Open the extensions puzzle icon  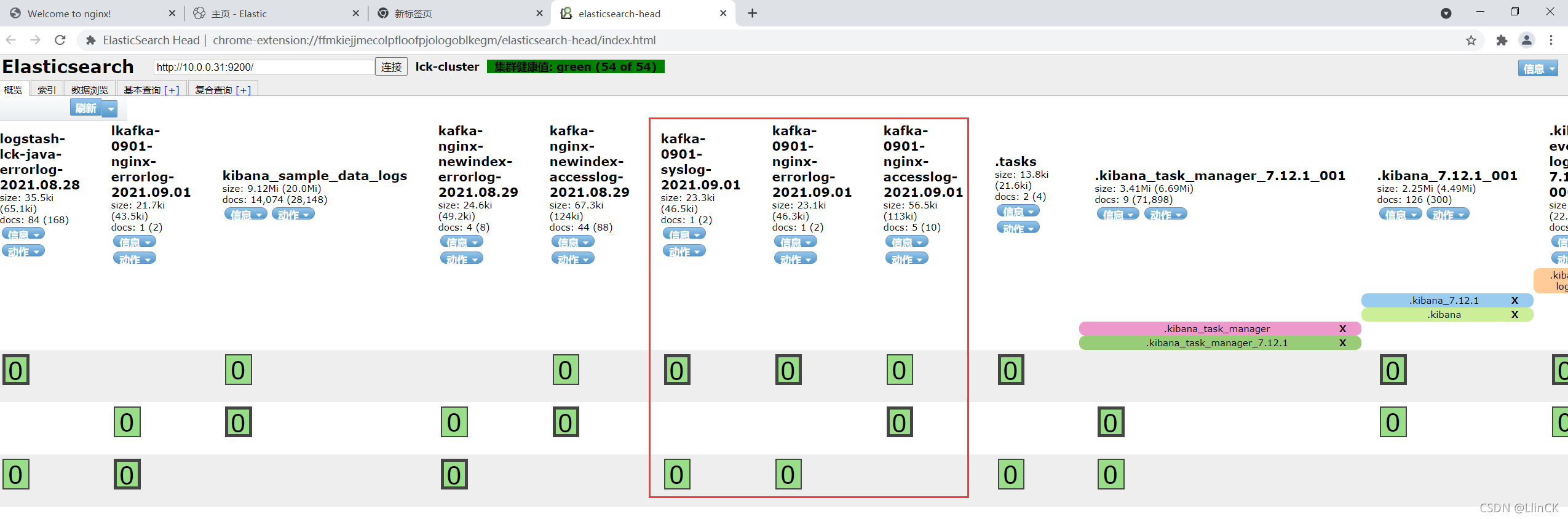(1502, 40)
